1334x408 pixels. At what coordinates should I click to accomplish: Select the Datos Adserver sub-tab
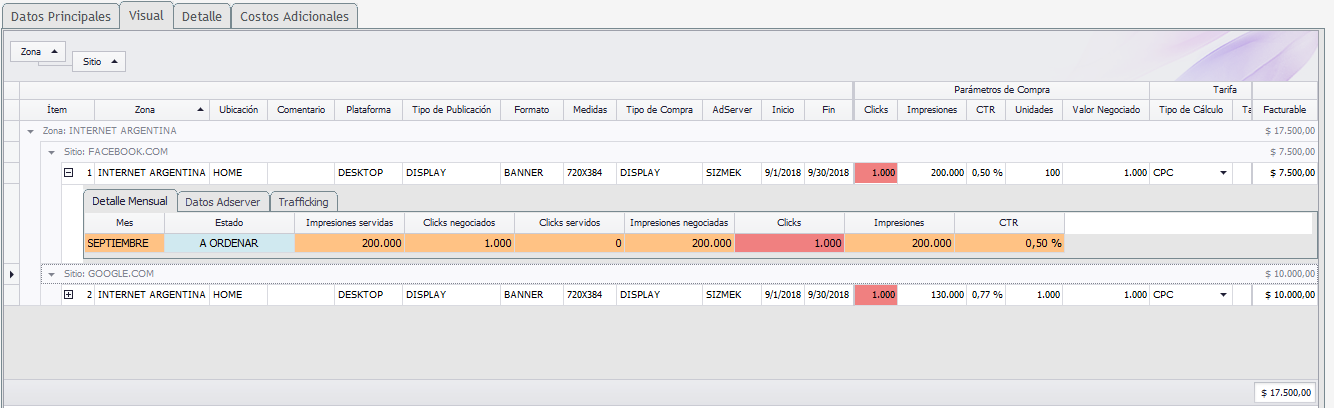coord(223,202)
